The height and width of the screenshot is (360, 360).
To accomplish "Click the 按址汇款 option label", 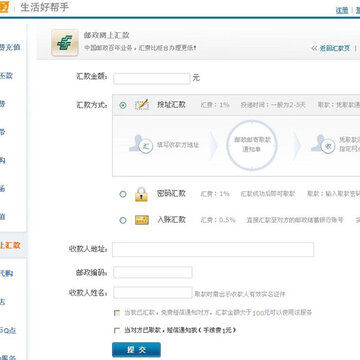I will point(171,105).
